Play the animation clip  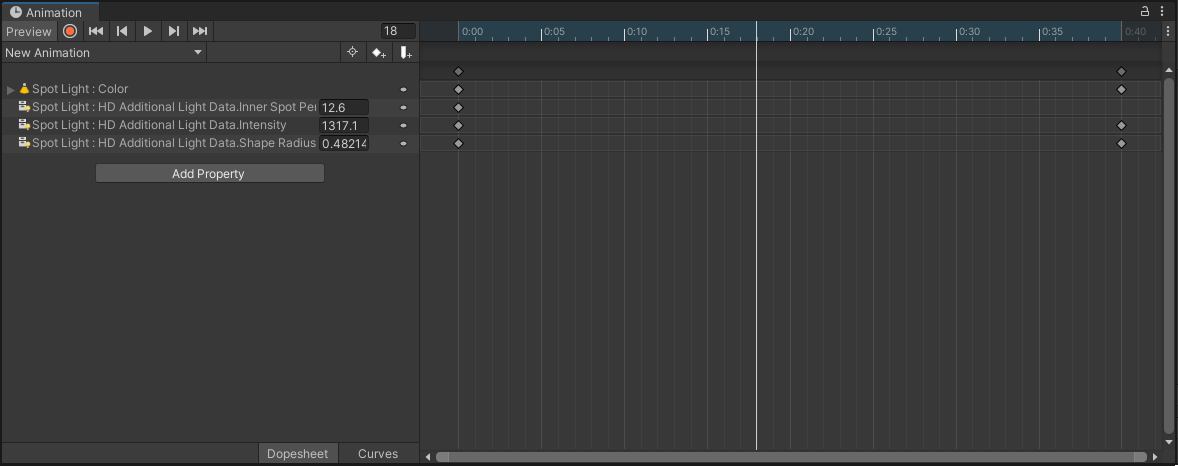click(148, 31)
